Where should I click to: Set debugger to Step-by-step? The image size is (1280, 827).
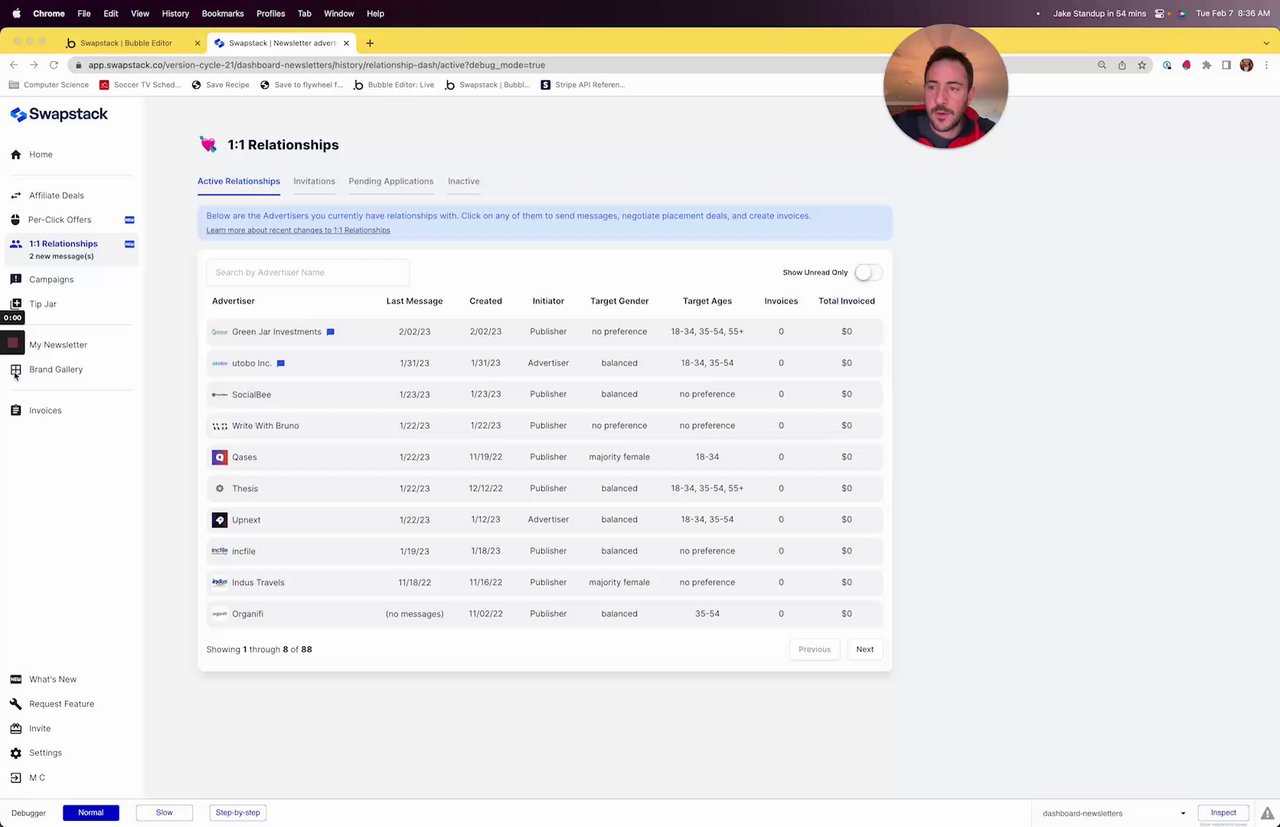click(238, 813)
